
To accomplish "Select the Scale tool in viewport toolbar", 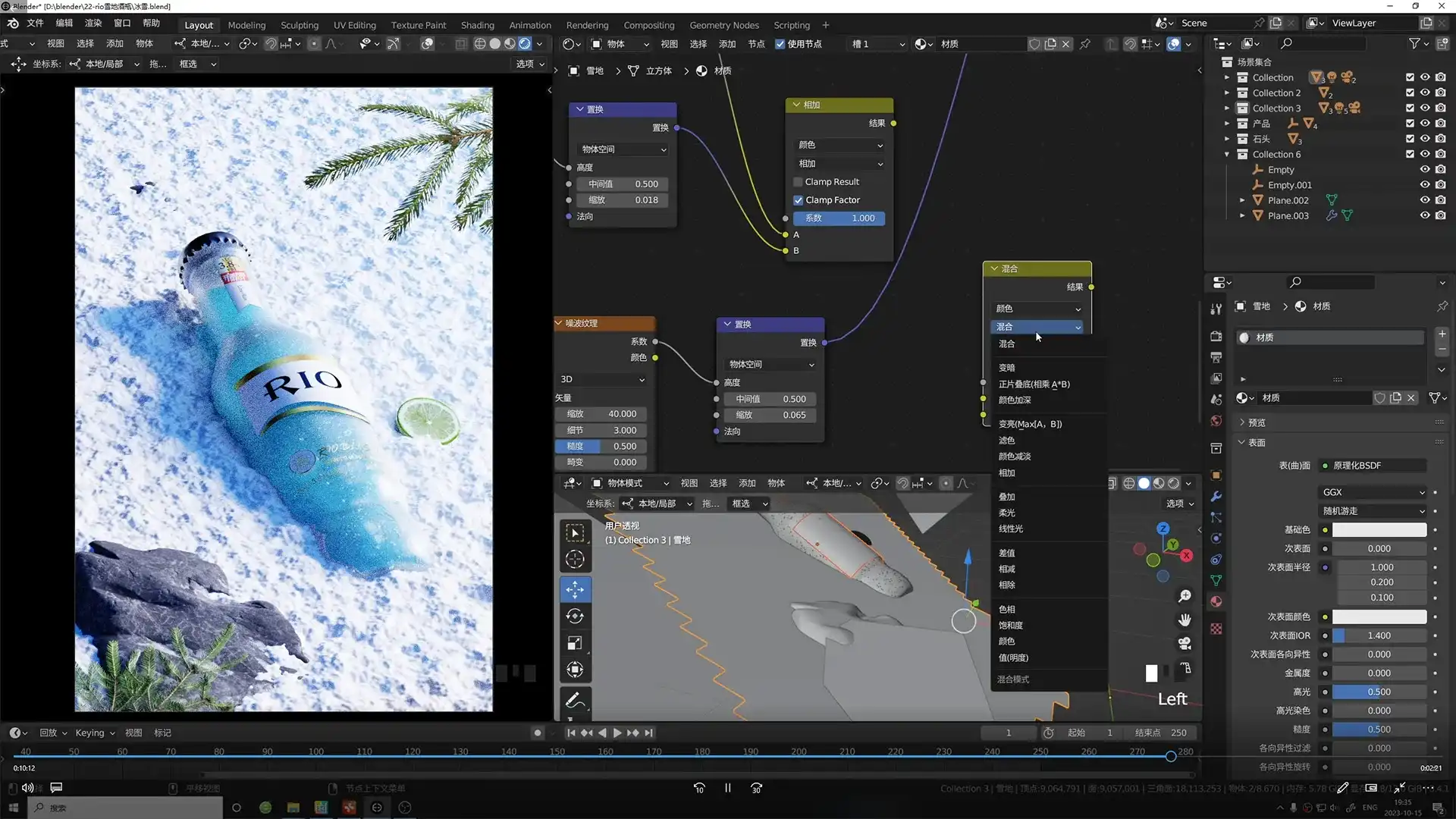I will click(x=575, y=643).
